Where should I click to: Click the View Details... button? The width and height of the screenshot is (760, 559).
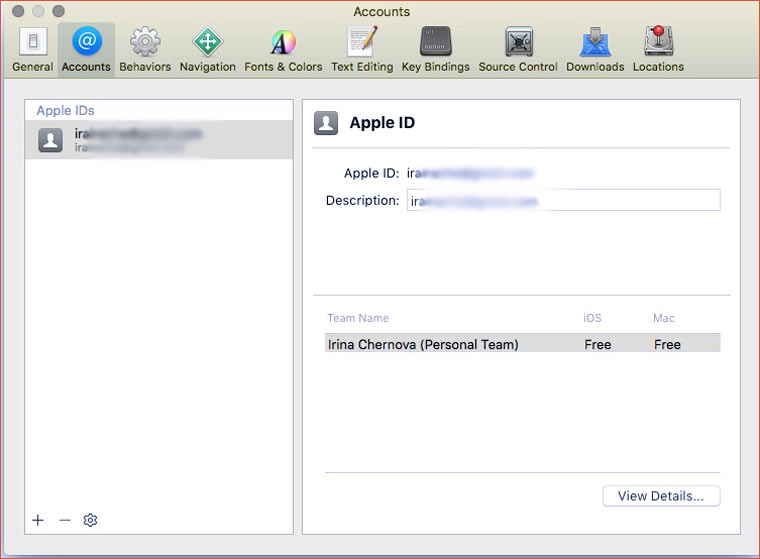661,496
